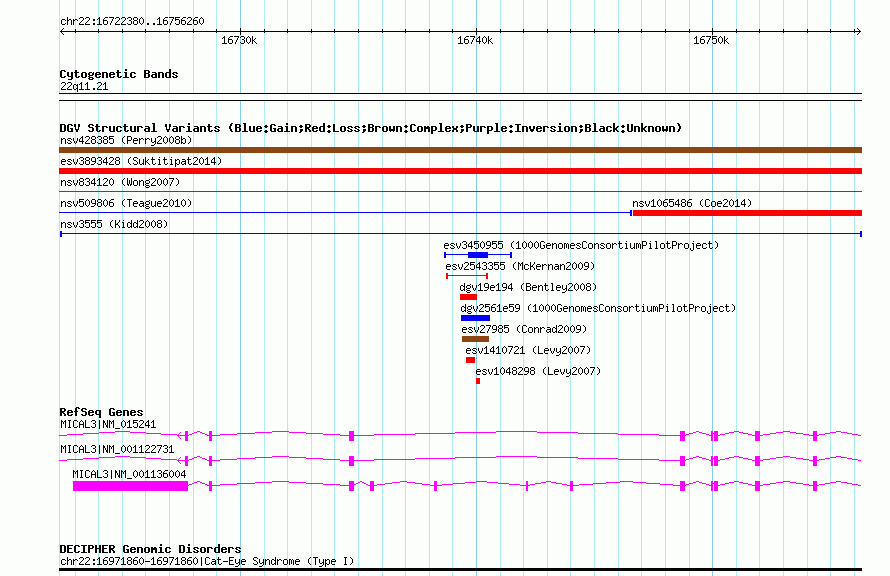Image resolution: width=890 pixels, height=576 pixels.
Task: Select the black Cat-Eye Syndrome region bar
Action: pos(460,569)
